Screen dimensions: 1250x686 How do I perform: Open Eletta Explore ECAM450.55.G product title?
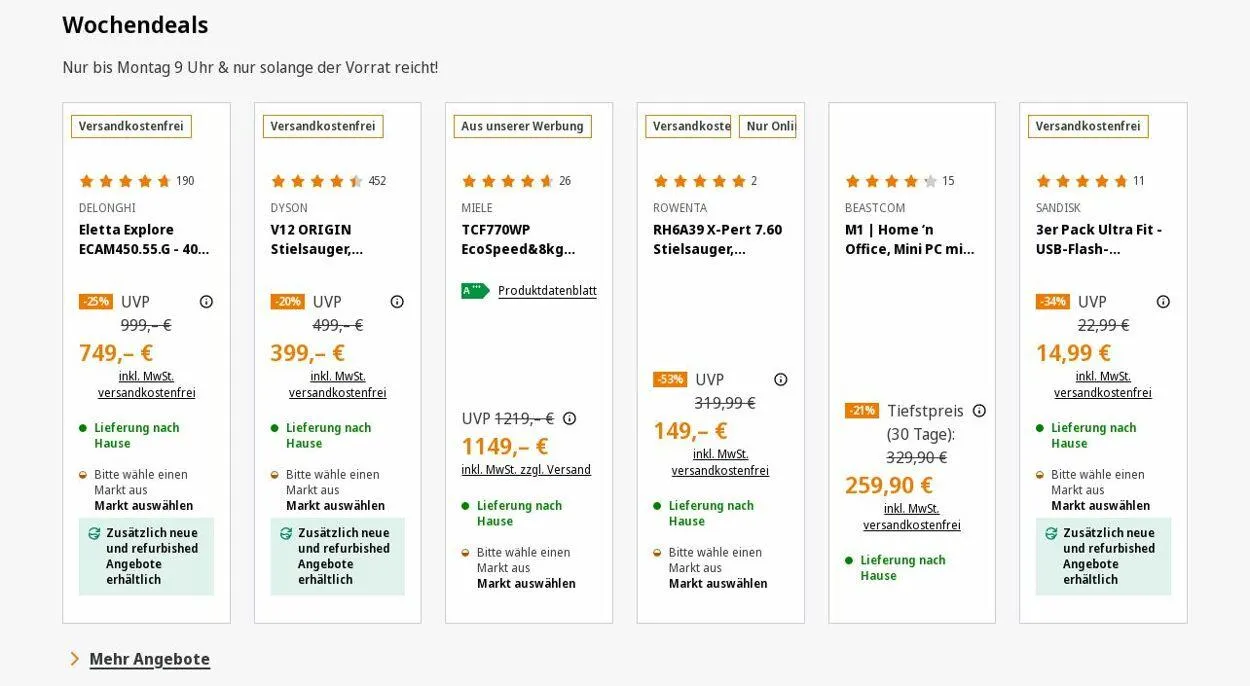[x=144, y=239]
